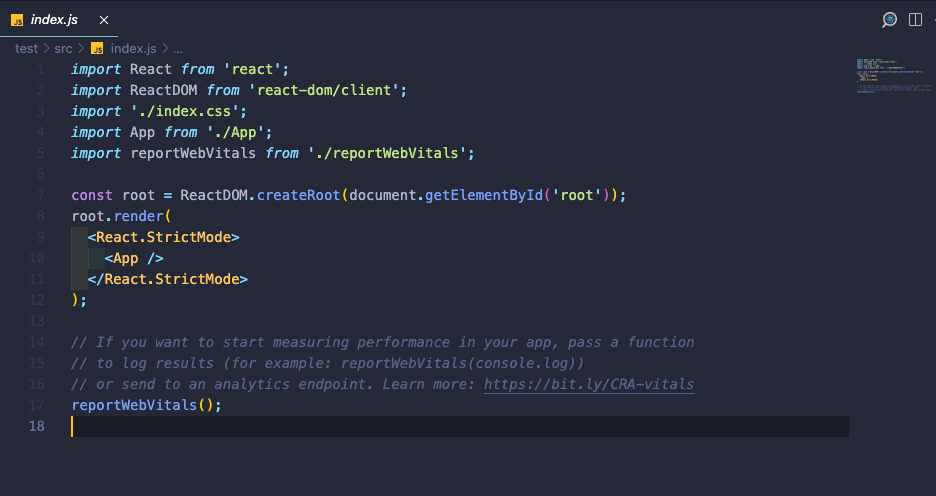936x496 pixels.
Task: Open the 'test' folder breadcrumb
Action: [x=26, y=48]
